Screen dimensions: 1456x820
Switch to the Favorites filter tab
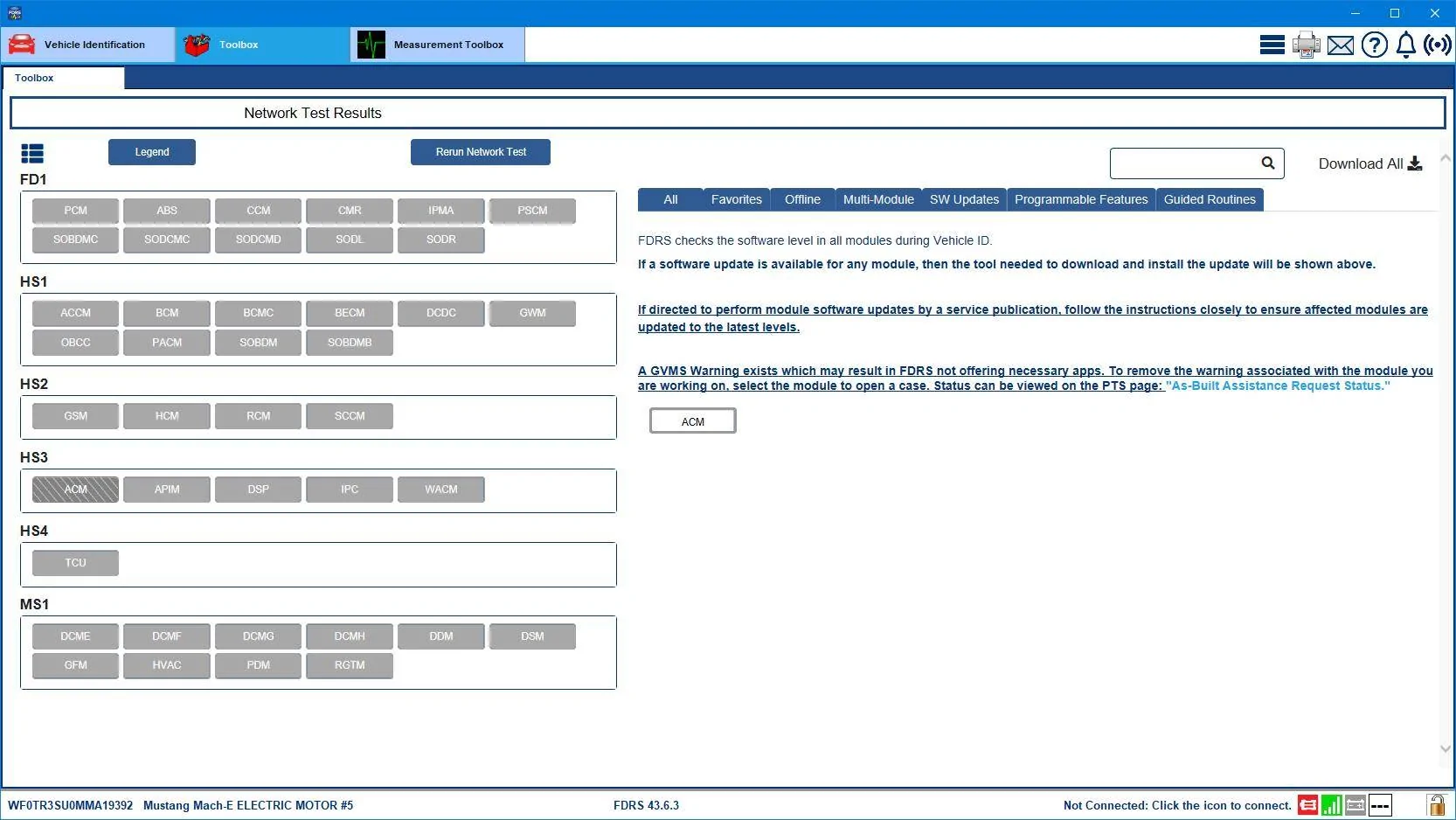click(x=737, y=199)
